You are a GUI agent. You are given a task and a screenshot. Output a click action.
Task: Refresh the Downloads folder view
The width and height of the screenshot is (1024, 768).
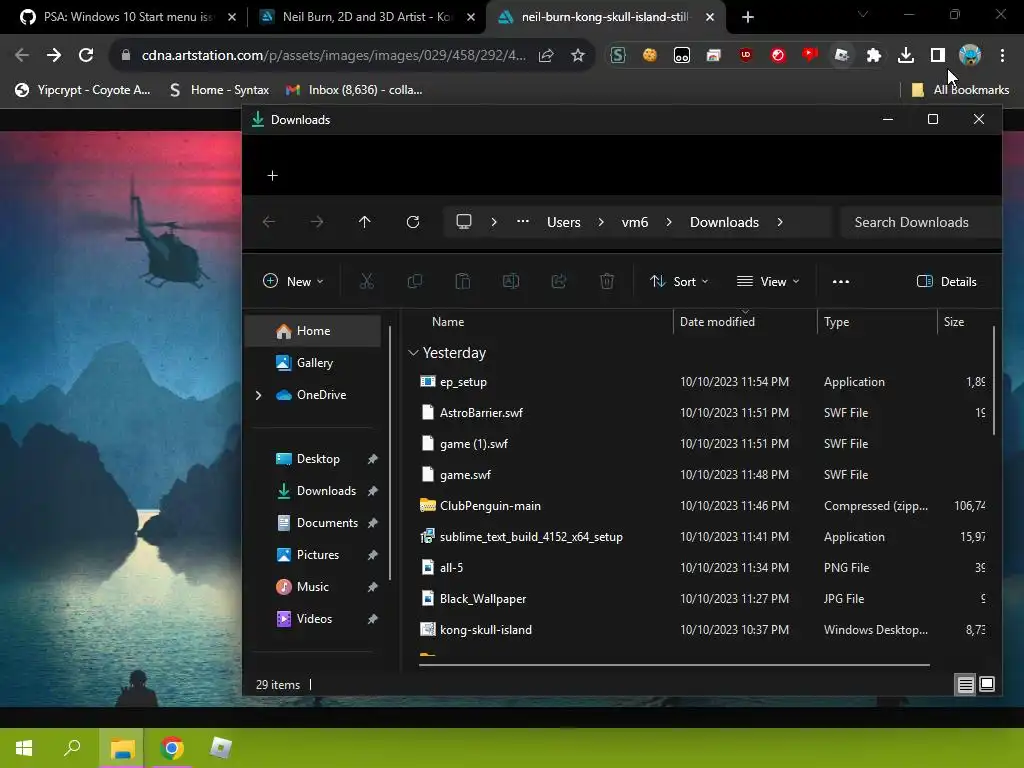coord(413,222)
